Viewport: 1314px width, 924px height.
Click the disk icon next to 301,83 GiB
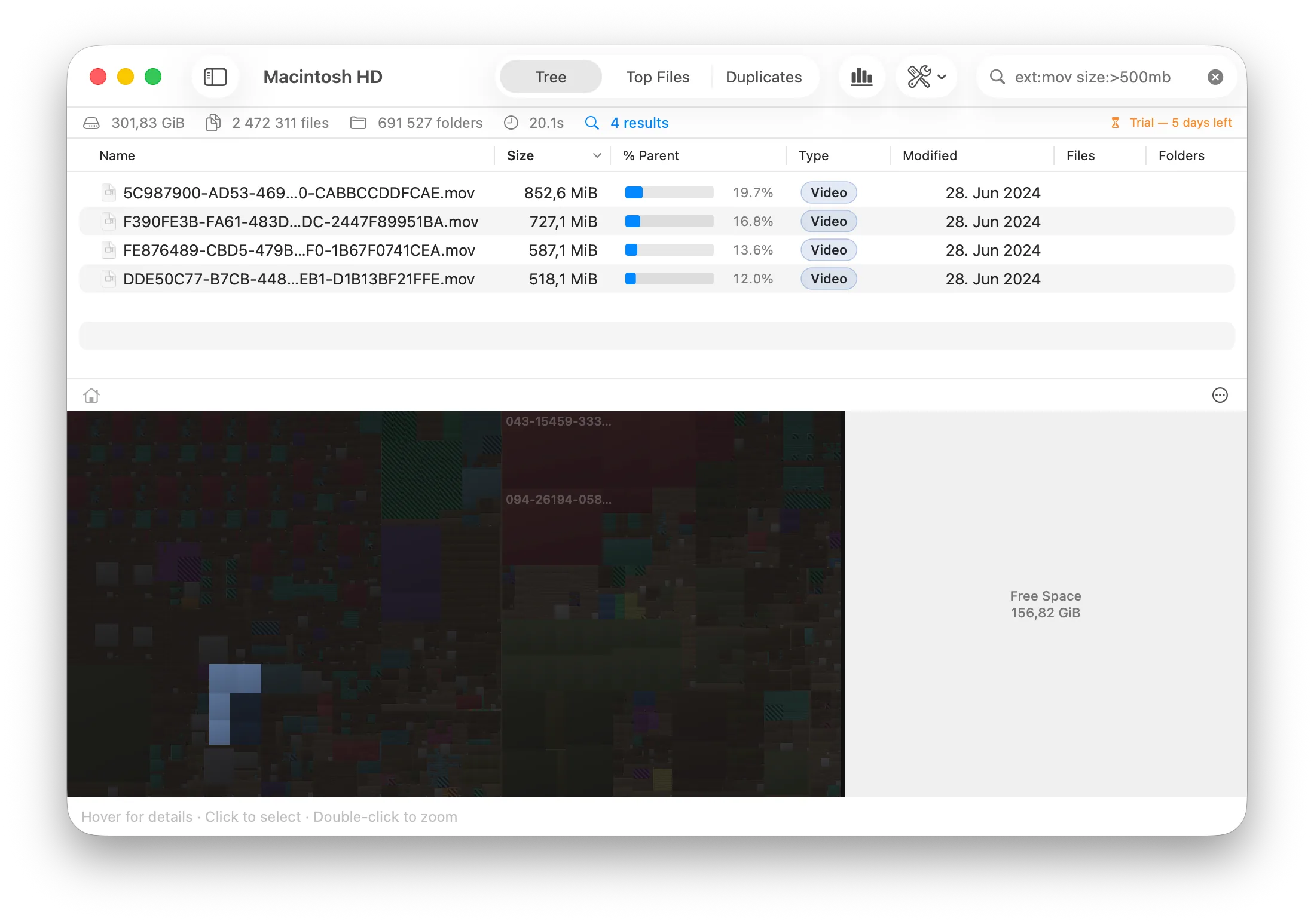click(x=91, y=123)
